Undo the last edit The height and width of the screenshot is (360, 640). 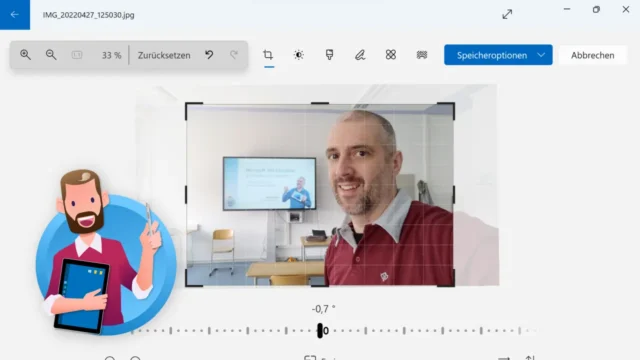pyautogui.click(x=209, y=55)
